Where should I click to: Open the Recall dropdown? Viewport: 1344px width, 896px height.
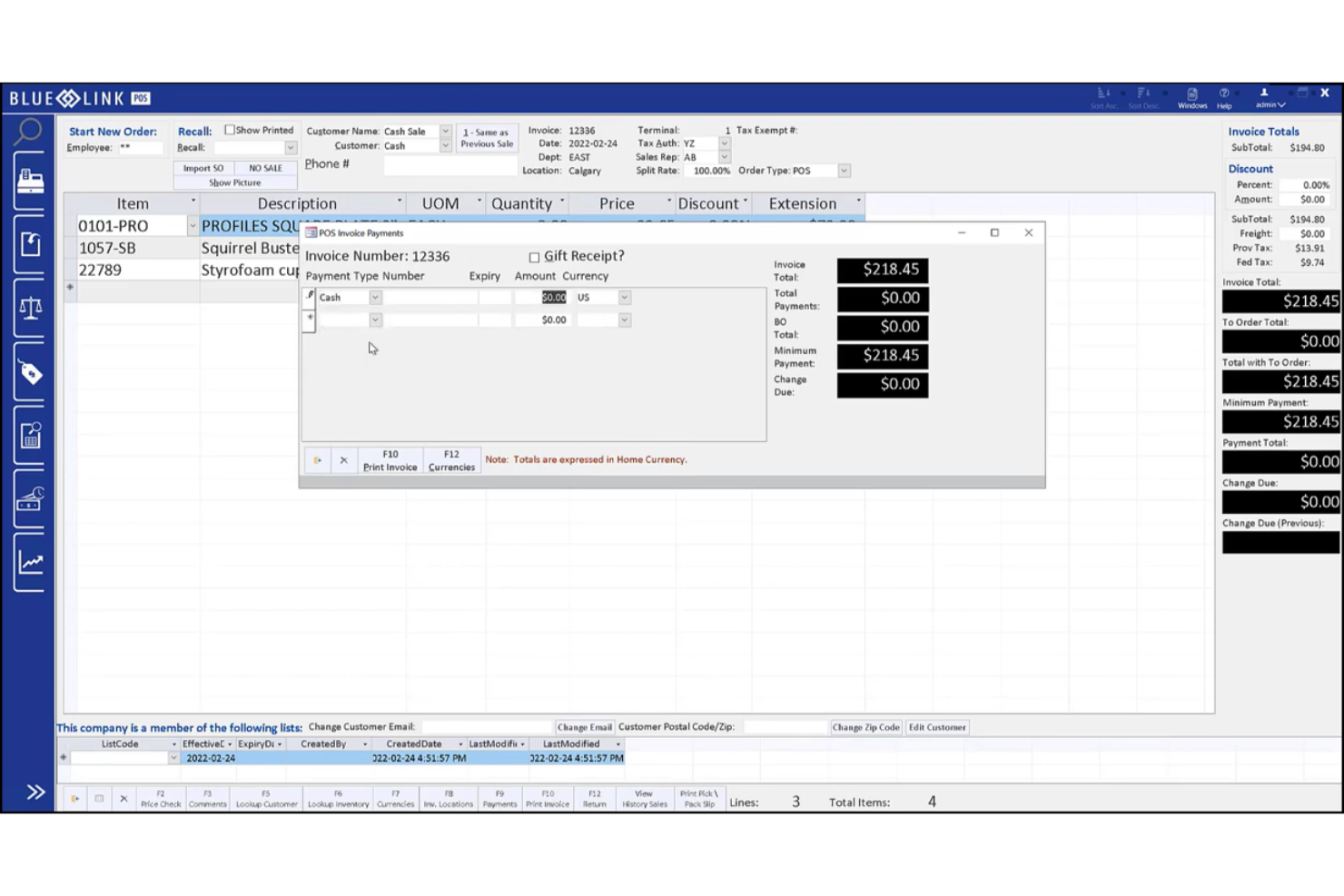291,148
